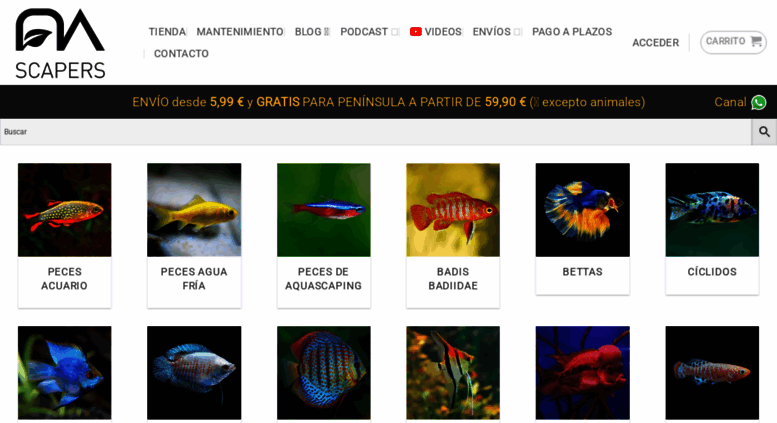Click the Contacto link
Viewport: 777px width, 423px height.
pyautogui.click(x=181, y=53)
